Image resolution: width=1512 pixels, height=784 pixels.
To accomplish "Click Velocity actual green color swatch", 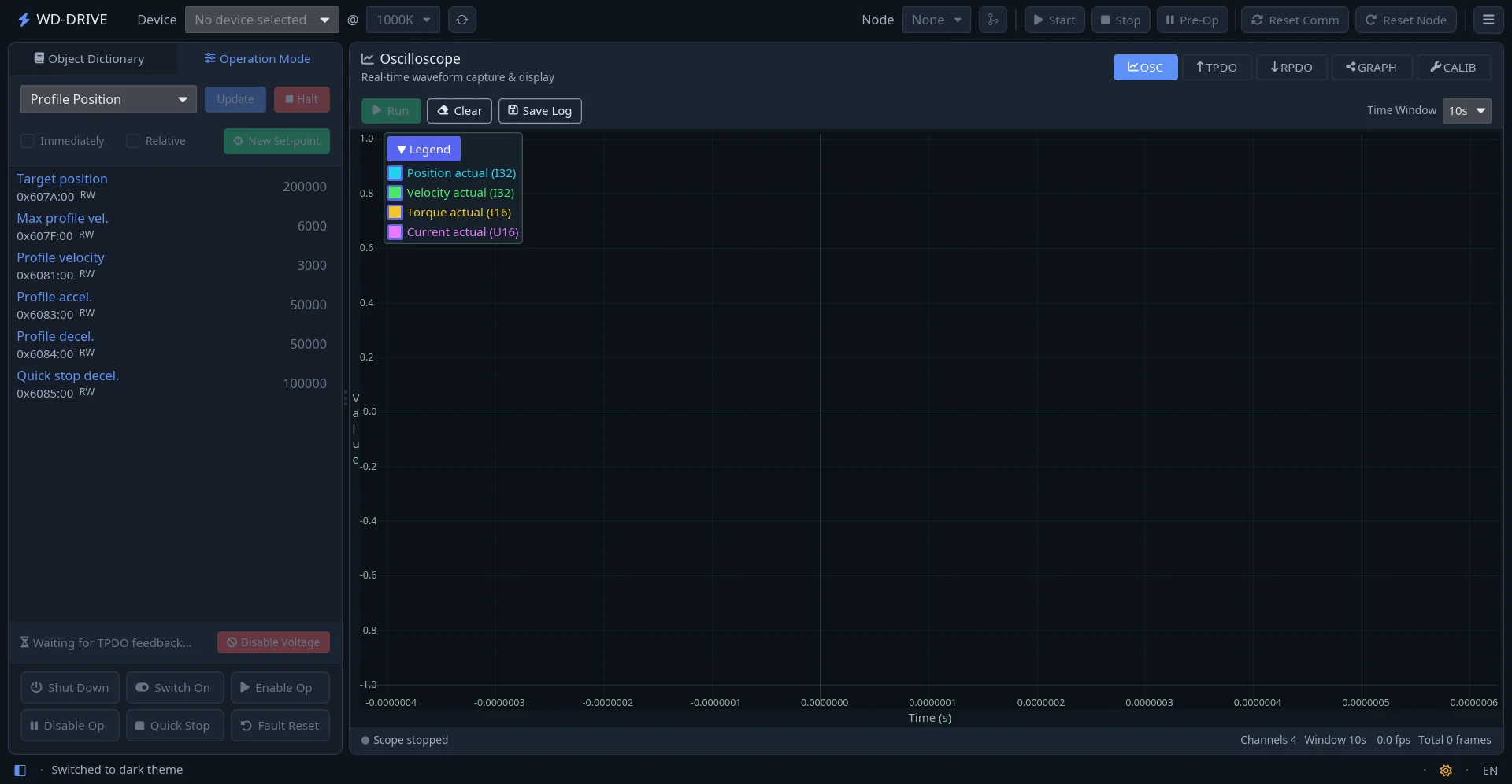I will click(395, 193).
